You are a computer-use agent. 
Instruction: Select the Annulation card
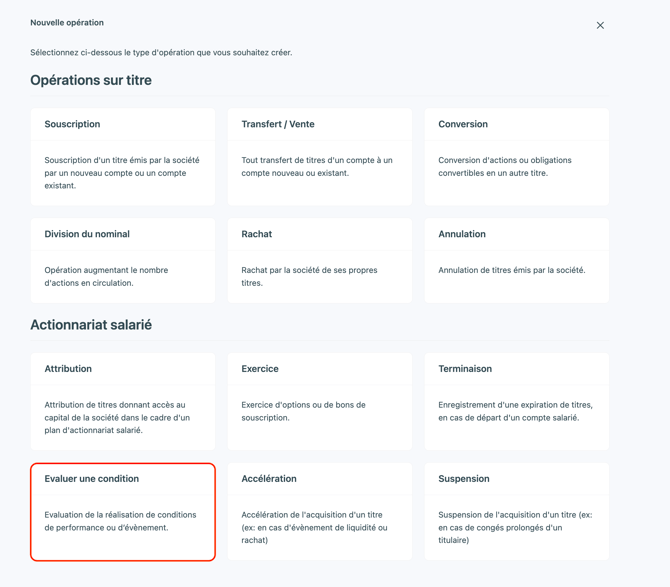click(517, 261)
